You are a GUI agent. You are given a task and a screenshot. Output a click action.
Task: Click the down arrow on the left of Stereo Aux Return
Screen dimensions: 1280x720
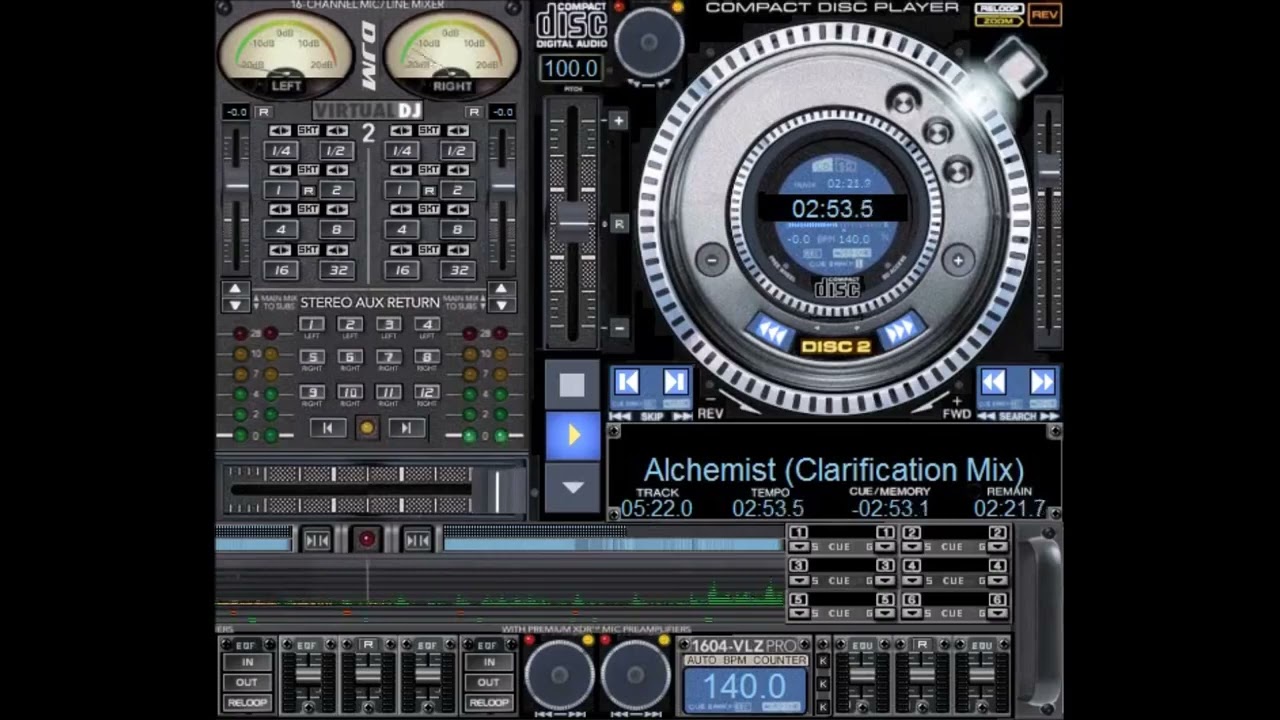[x=234, y=304]
